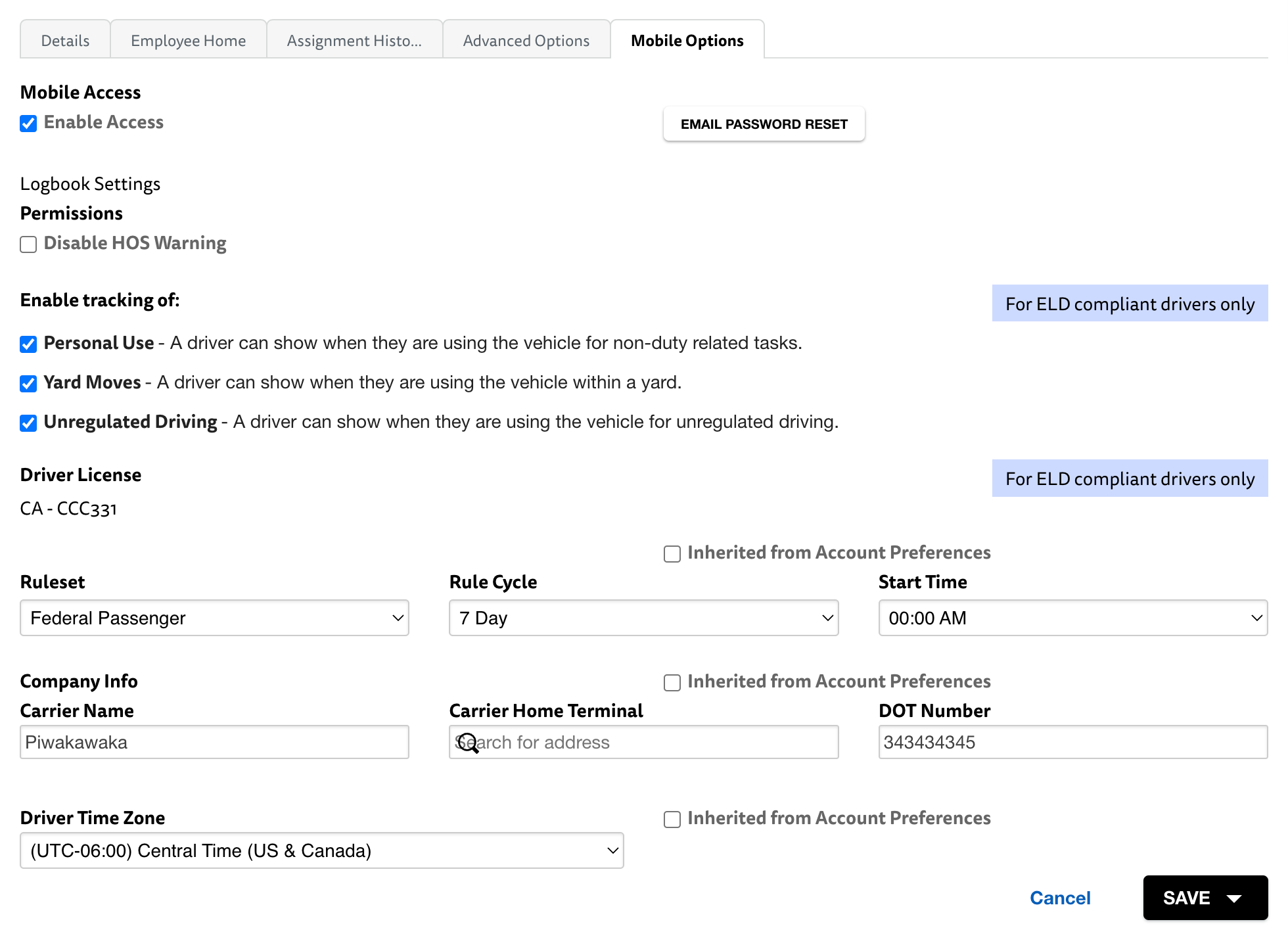The width and height of the screenshot is (1288, 949).
Task: Click the Cancel link
Action: pyautogui.click(x=1060, y=898)
